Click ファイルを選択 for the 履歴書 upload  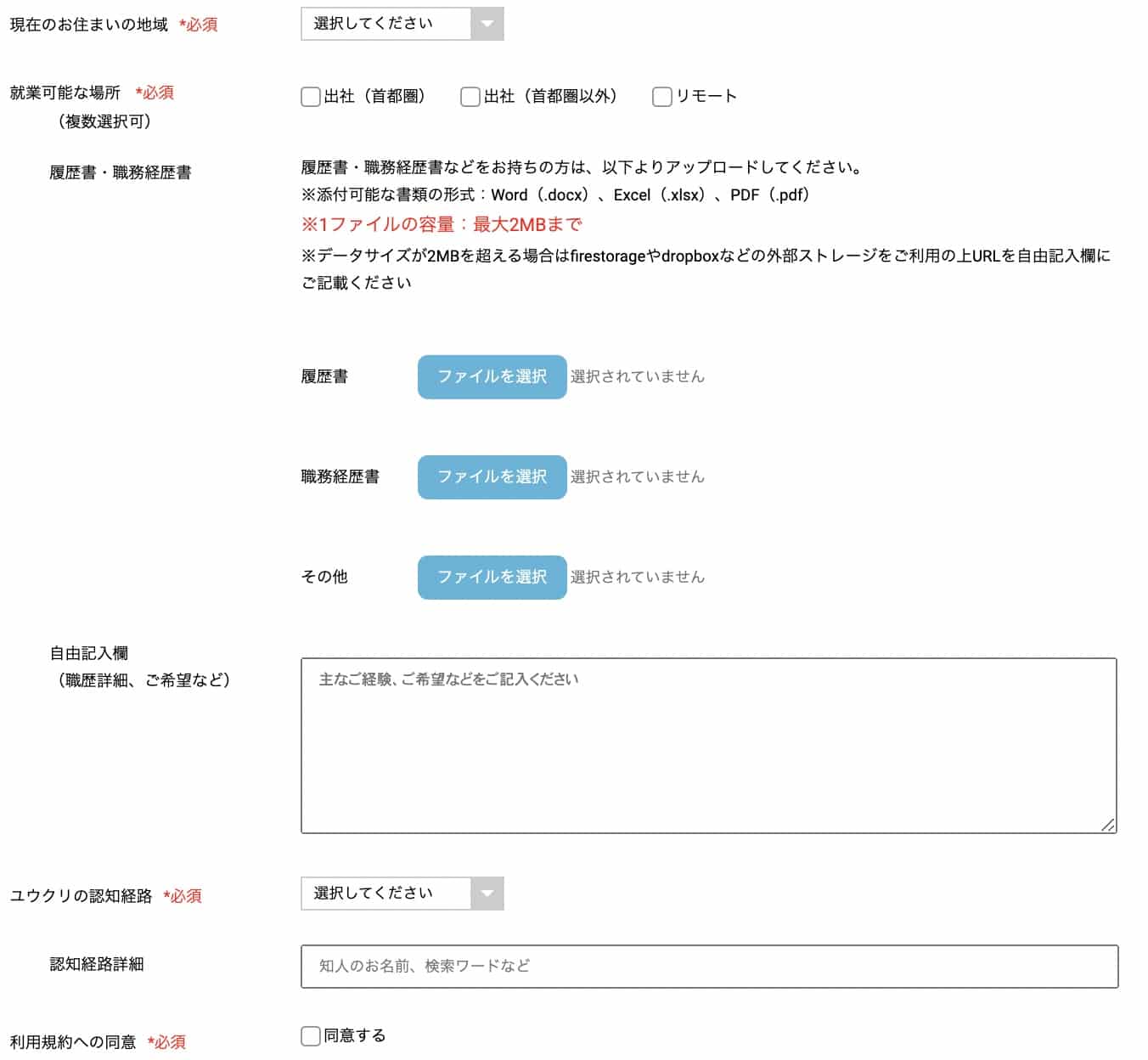491,376
